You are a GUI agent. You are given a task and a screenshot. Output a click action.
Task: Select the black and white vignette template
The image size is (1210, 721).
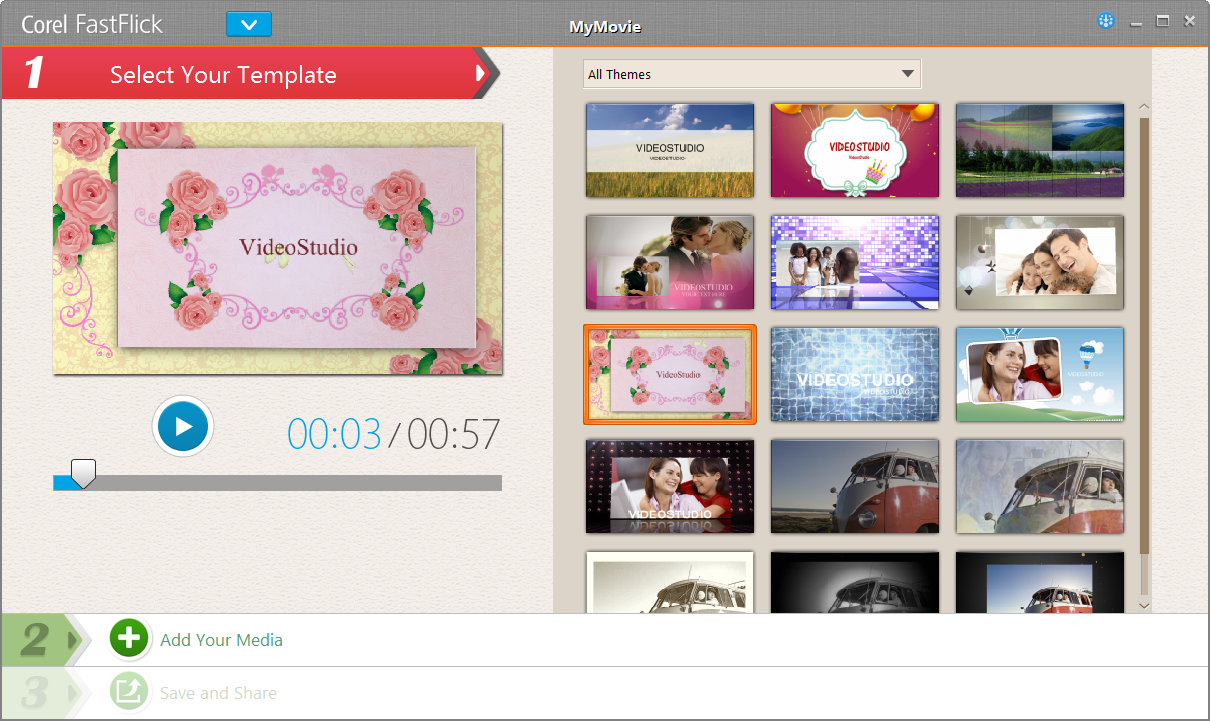[855, 582]
